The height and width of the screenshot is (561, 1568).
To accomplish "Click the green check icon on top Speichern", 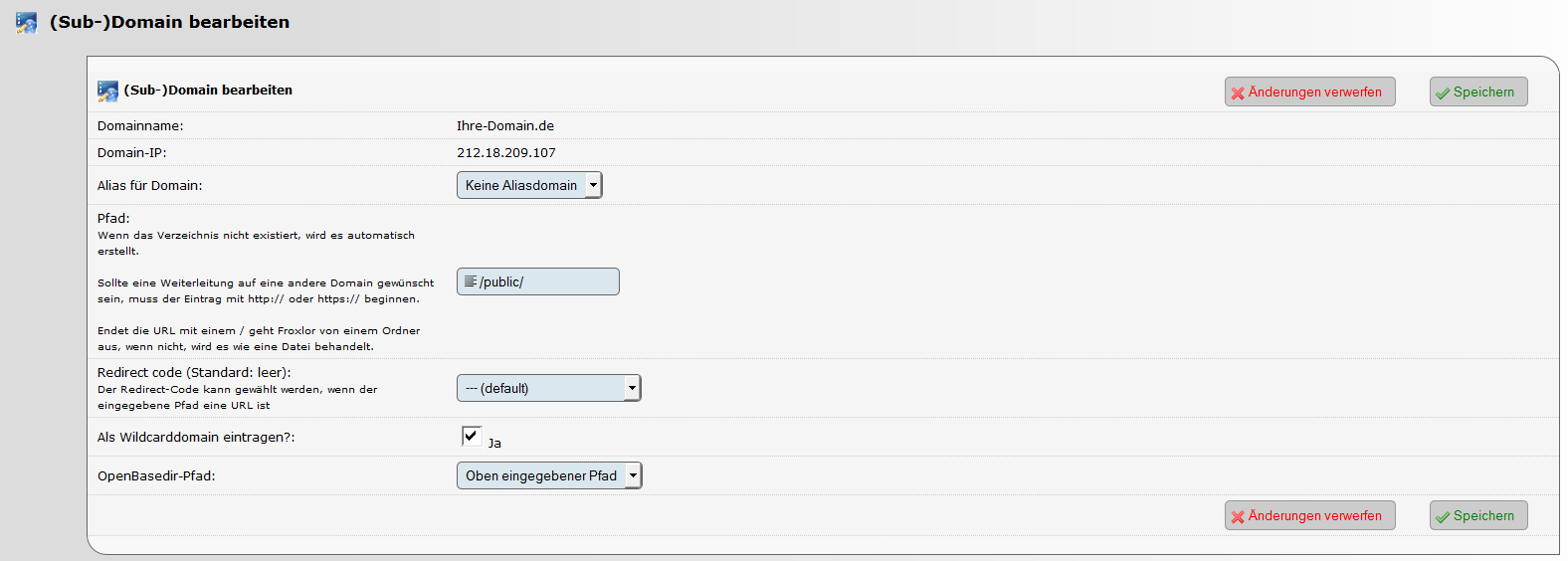I will (1443, 93).
